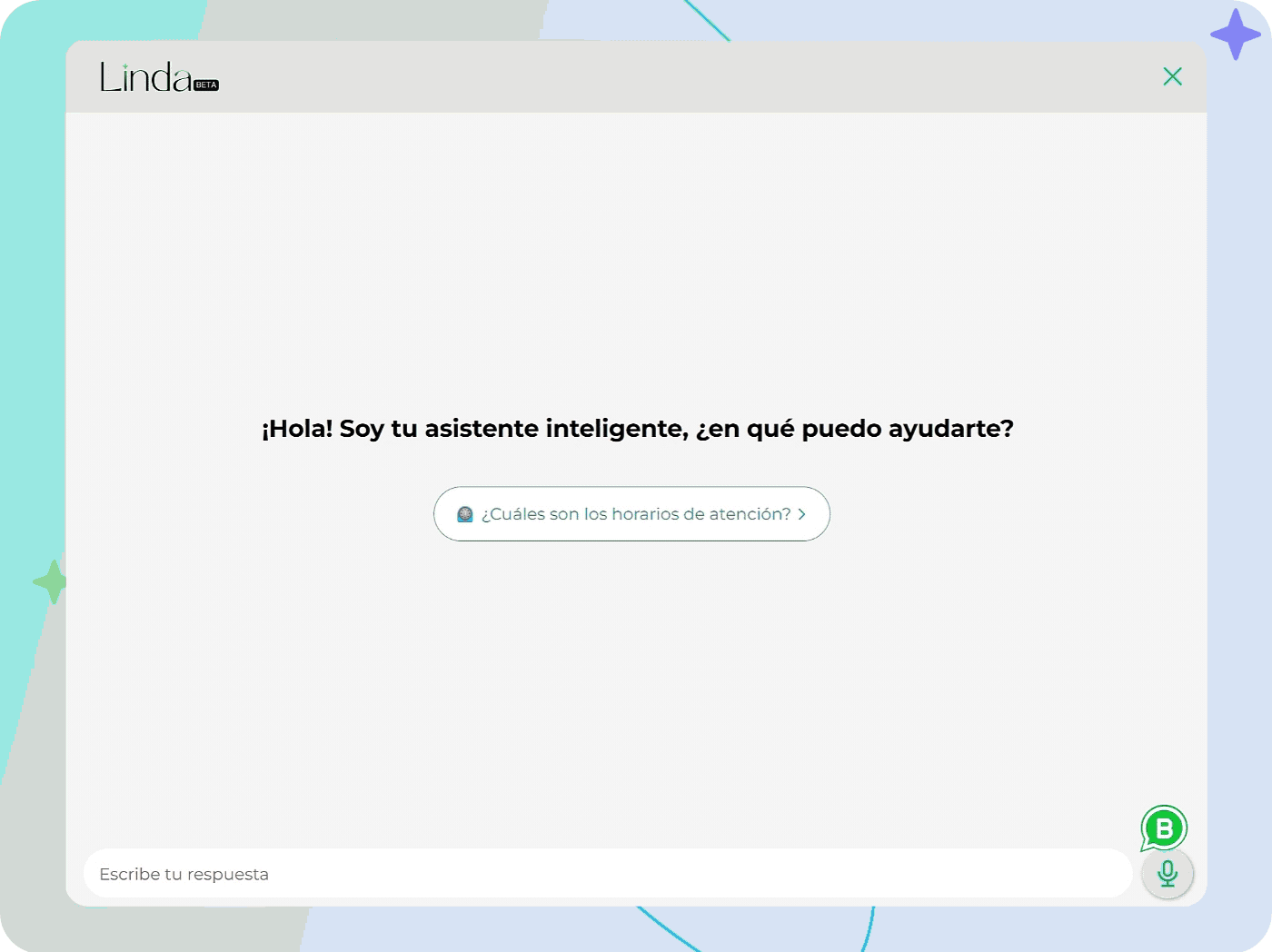Focus the 'Escribe tu respuesta' text field
Screen dimensions: 1272x952
coord(607,874)
